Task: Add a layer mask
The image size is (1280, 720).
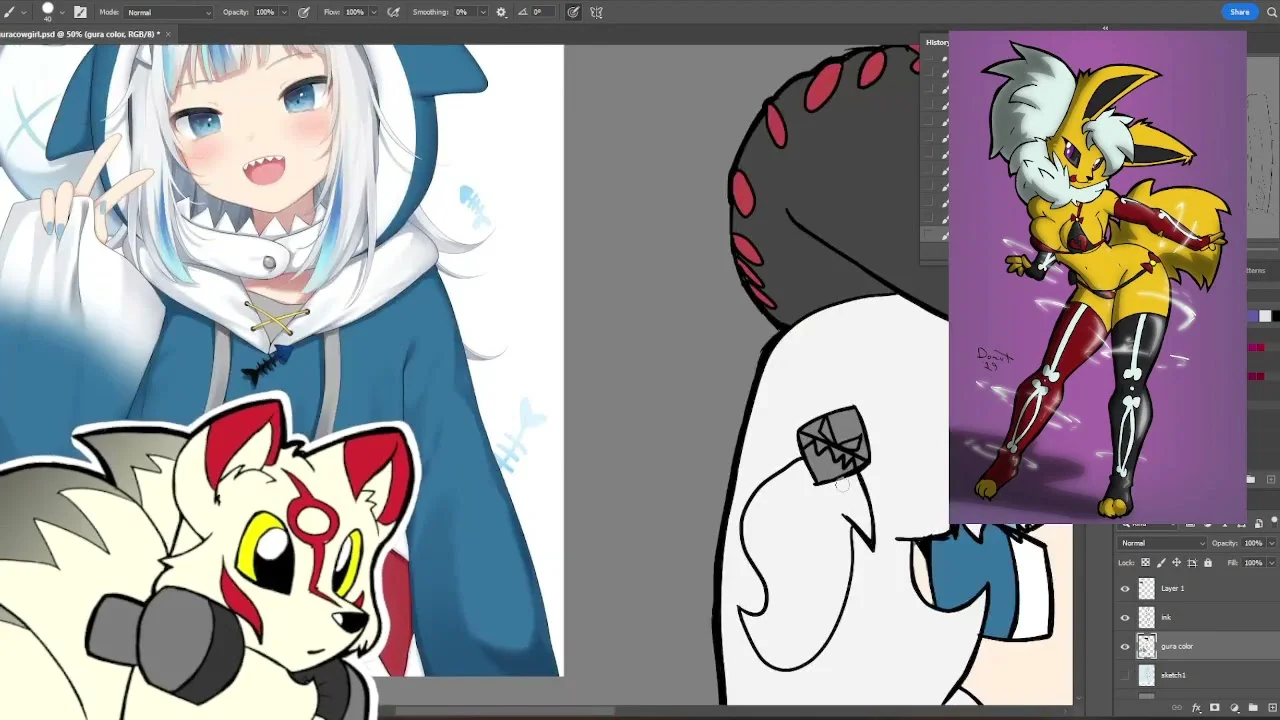Action: point(1215,708)
